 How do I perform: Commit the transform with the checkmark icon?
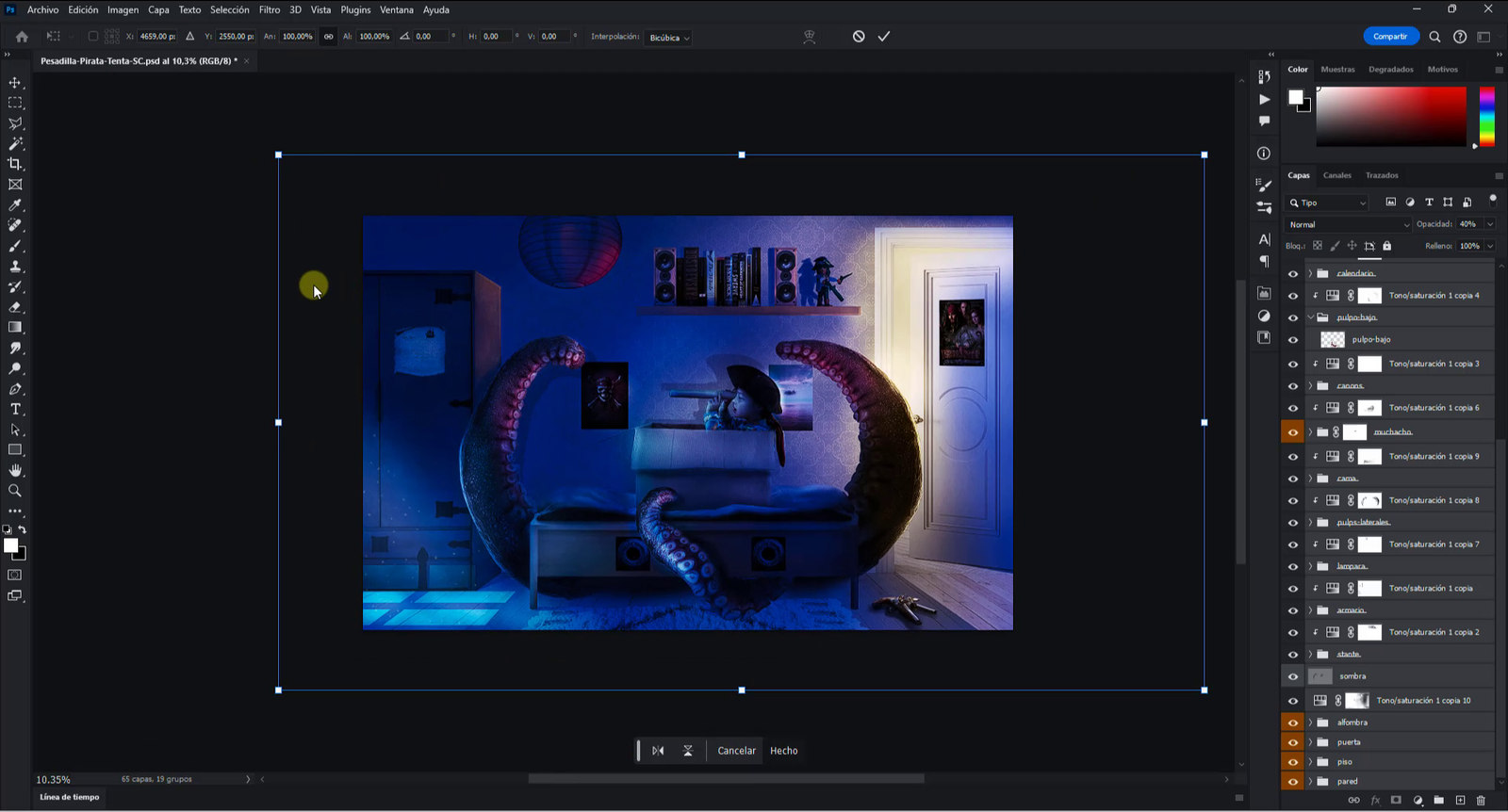point(884,36)
